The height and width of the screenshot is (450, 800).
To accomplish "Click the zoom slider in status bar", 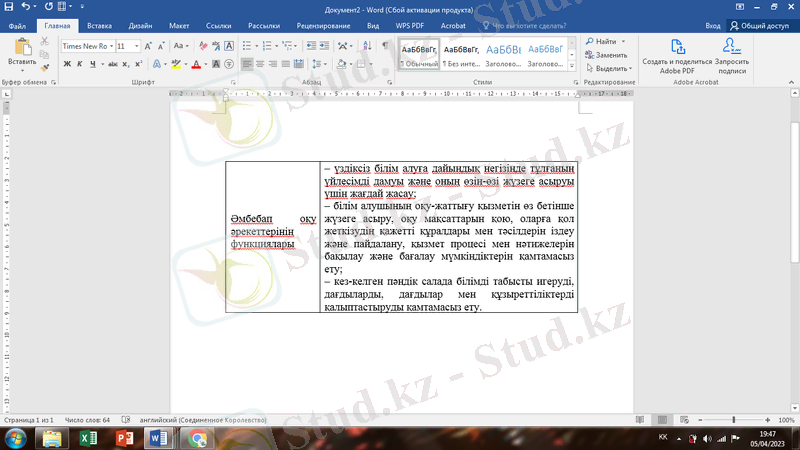I will pos(735,420).
